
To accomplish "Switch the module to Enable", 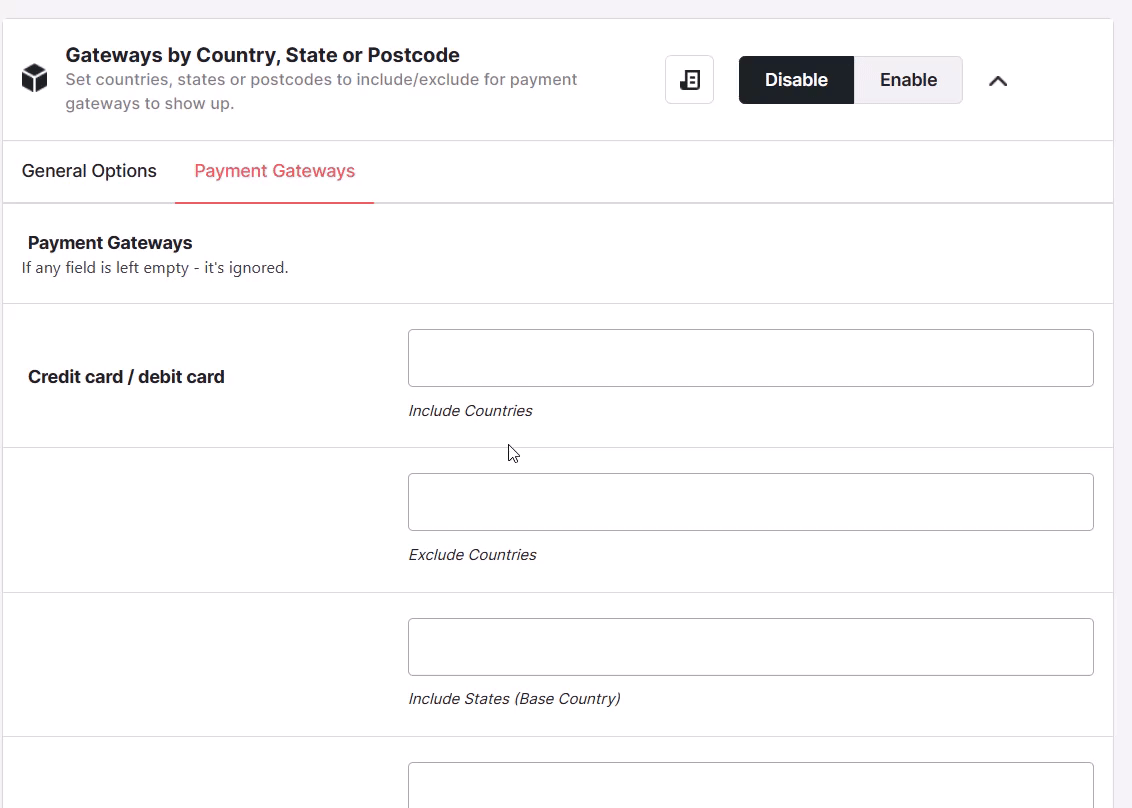I will pos(908,79).
